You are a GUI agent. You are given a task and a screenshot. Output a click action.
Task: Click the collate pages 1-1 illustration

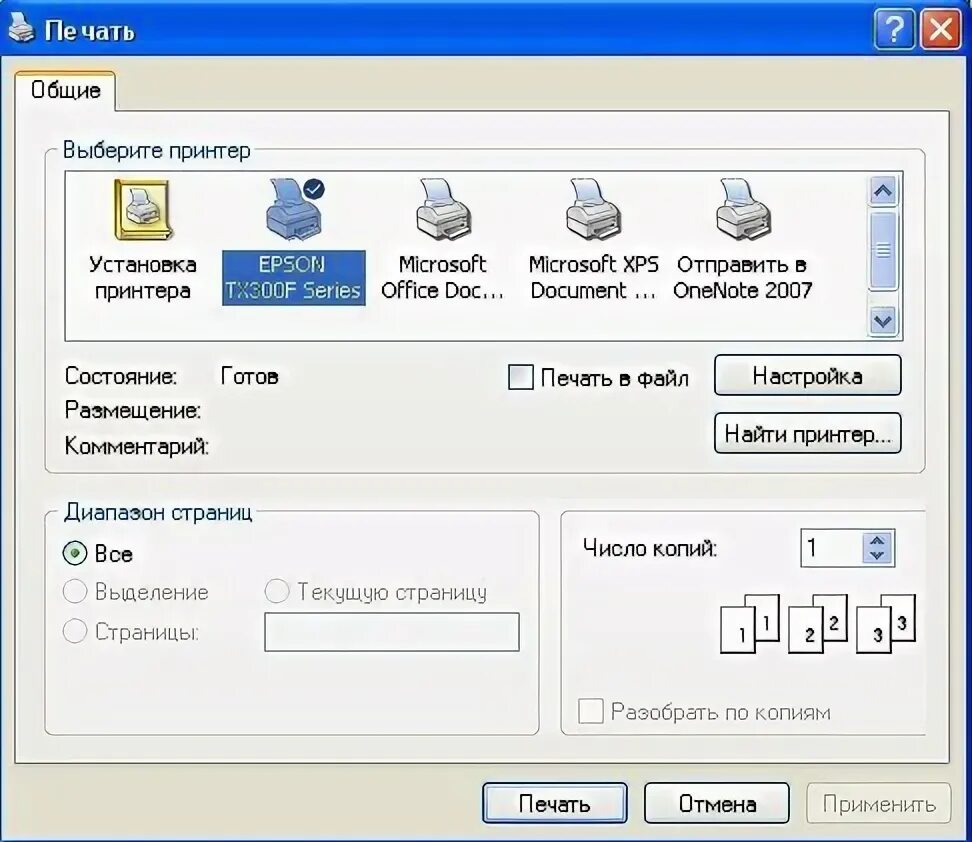[749, 623]
